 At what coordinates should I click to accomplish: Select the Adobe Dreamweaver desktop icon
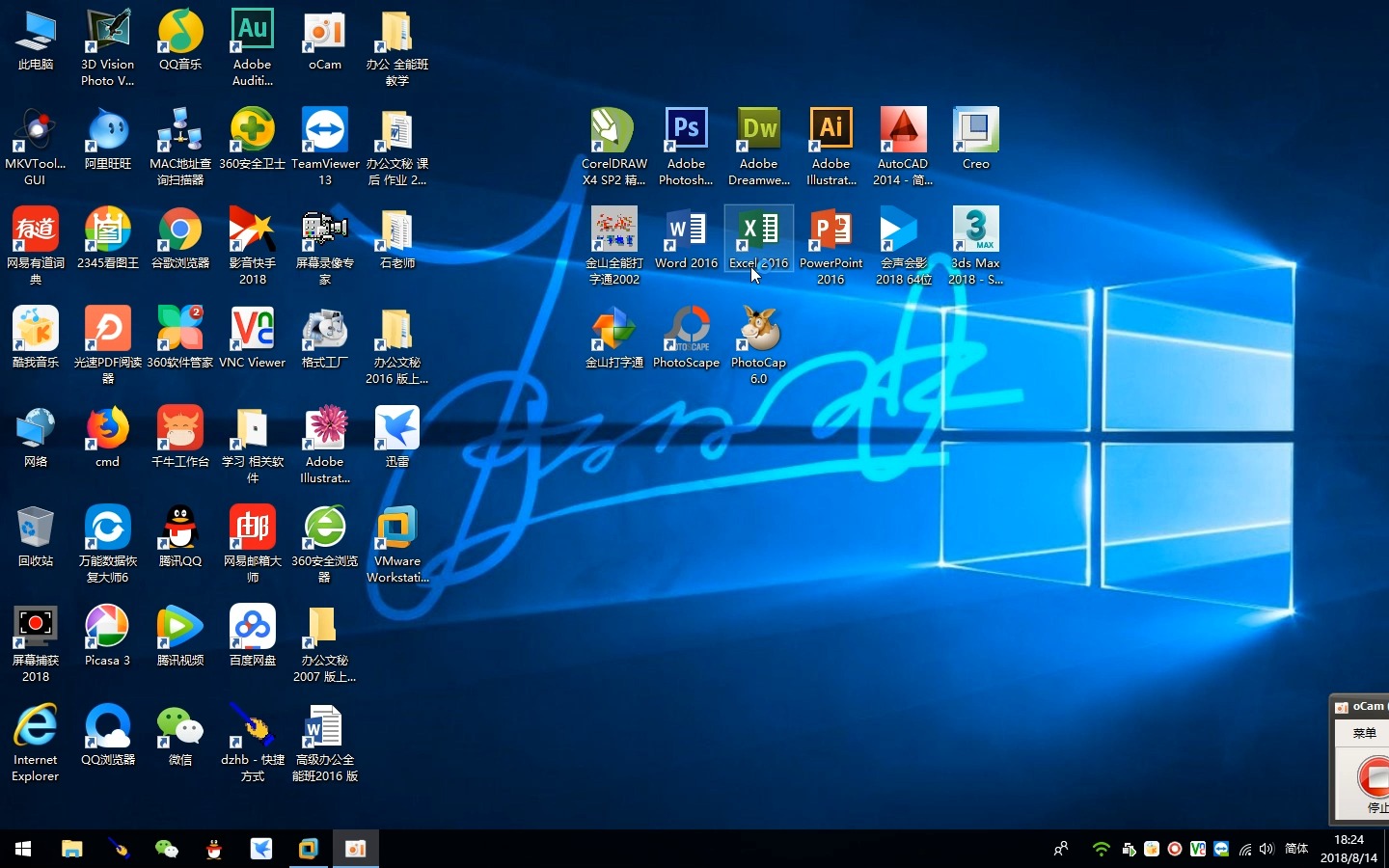pyautogui.click(x=759, y=147)
